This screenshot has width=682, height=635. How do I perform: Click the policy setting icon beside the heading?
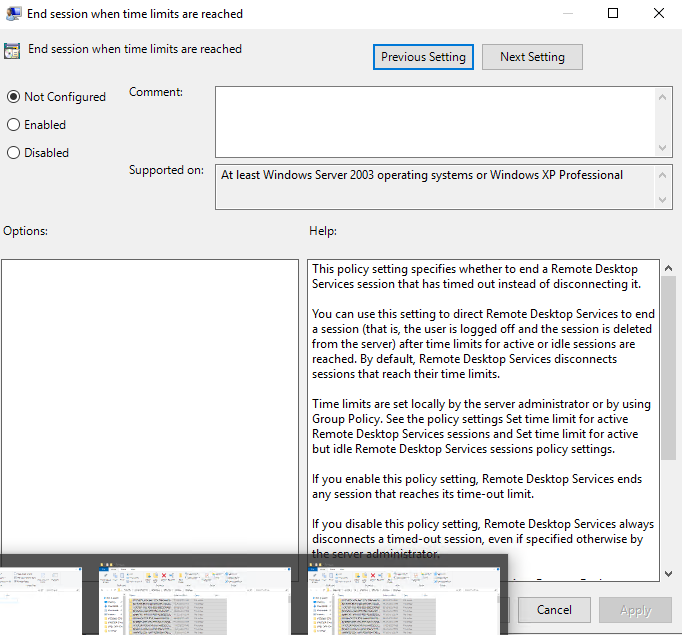pyautogui.click(x=12, y=50)
